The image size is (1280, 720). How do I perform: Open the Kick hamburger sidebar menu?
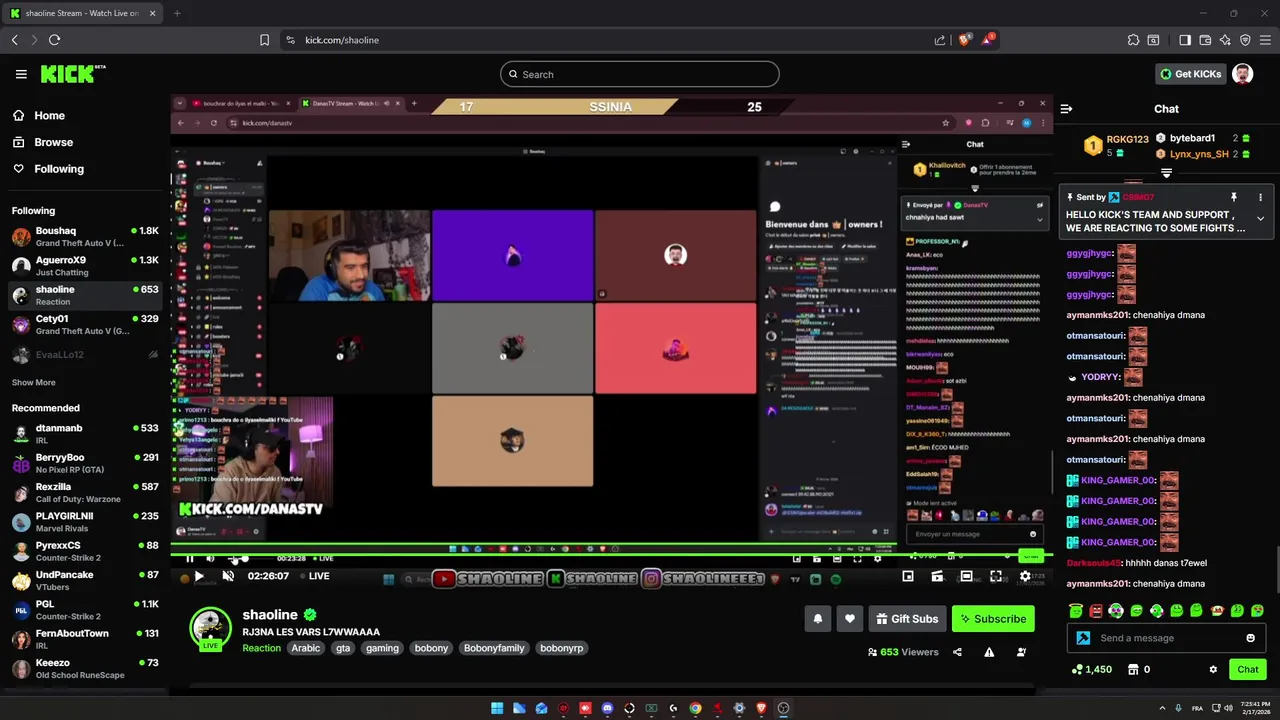click(x=21, y=74)
